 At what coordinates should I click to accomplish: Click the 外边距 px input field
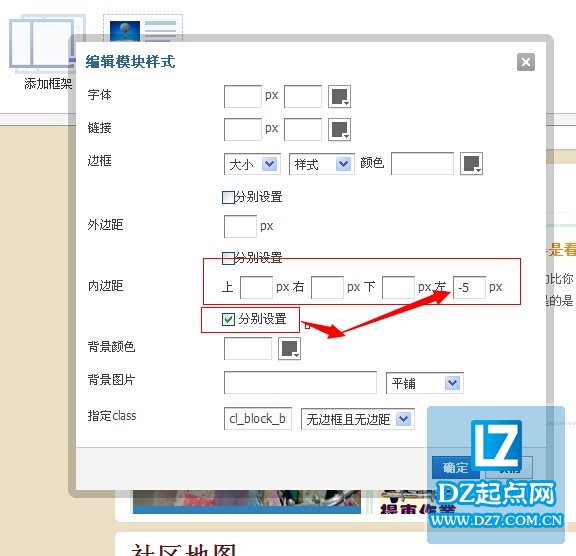pos(240,226)
